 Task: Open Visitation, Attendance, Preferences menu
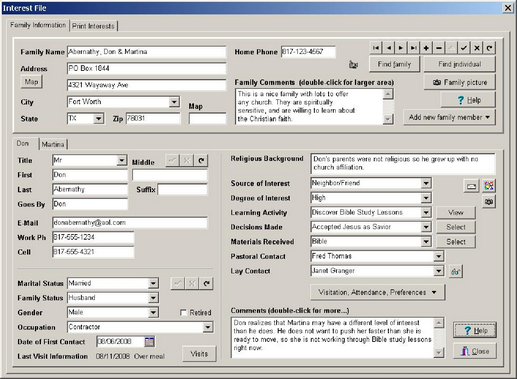click(x=378, y=292)
